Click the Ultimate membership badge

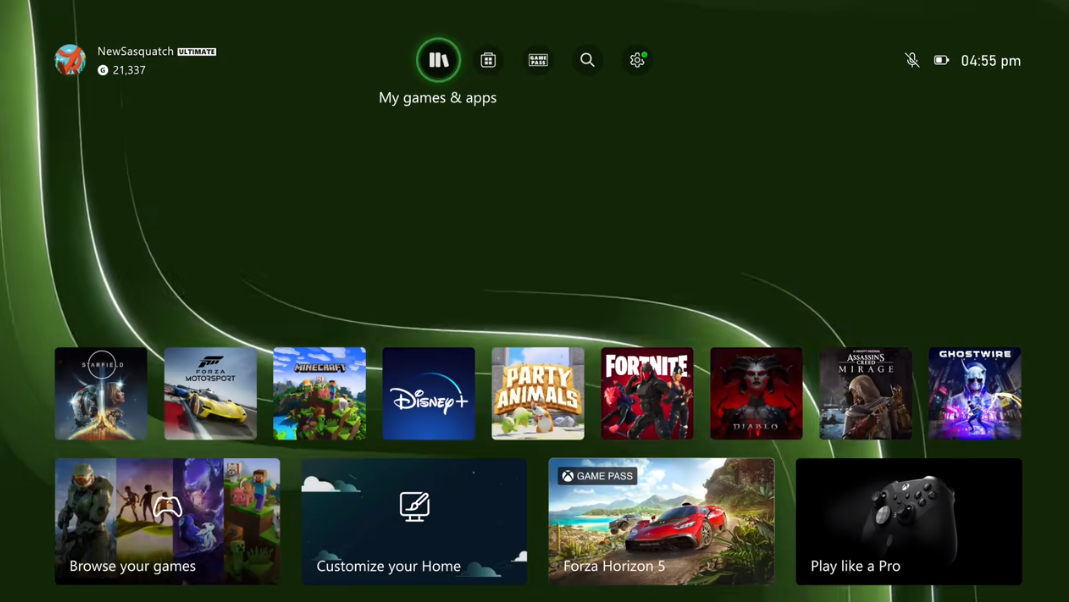(x=197, y=51)
